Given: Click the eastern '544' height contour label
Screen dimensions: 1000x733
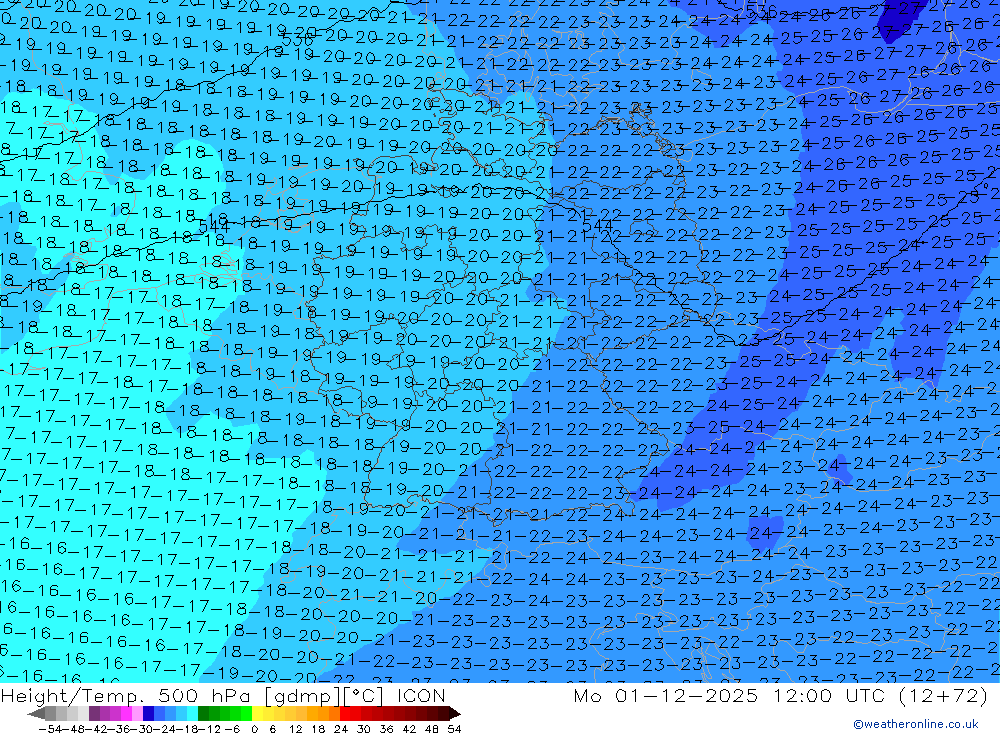Looking at the screenshot, I should tap(598, 226).
